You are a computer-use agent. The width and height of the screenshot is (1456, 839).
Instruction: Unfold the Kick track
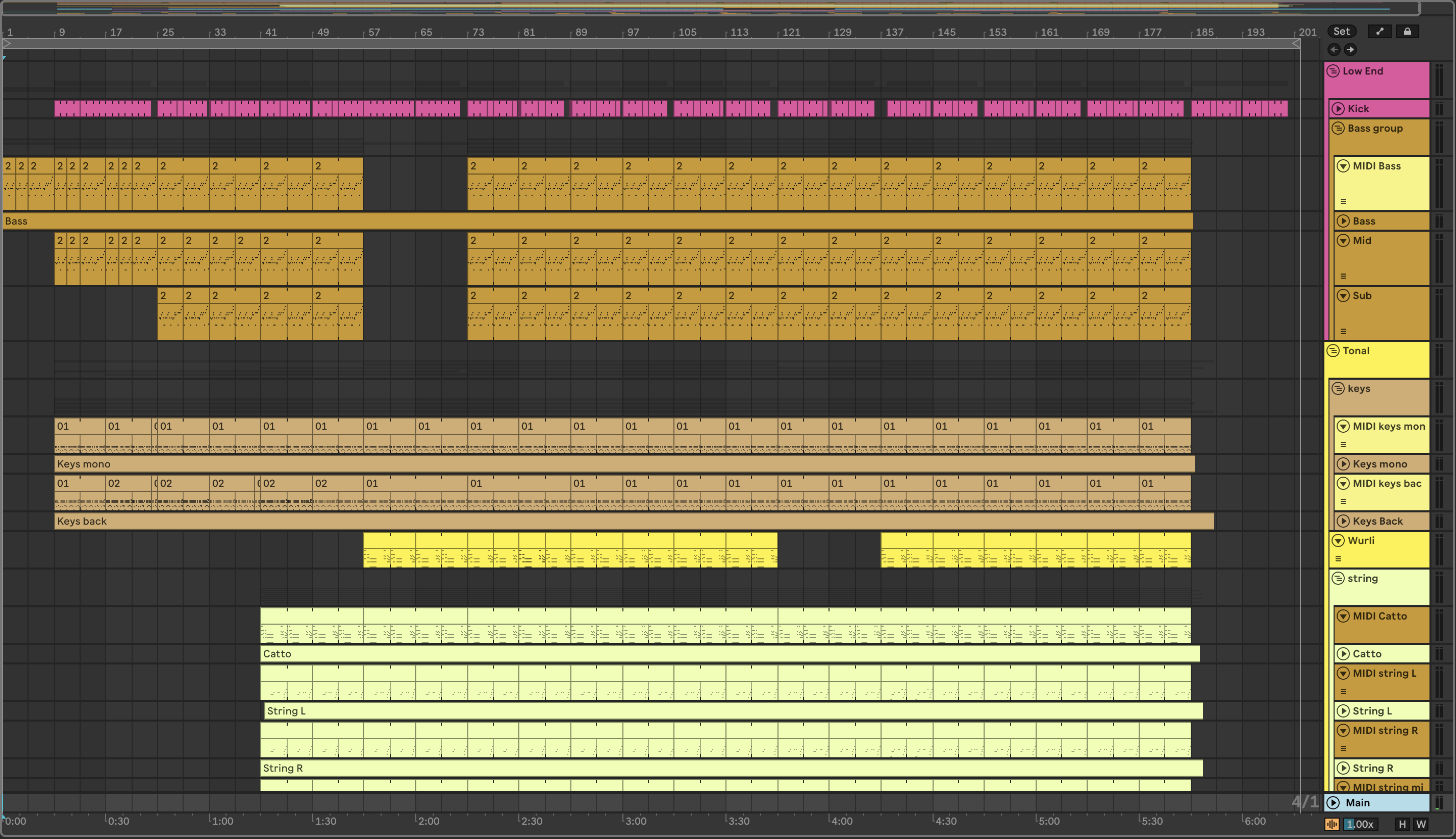pos(1339,108)
